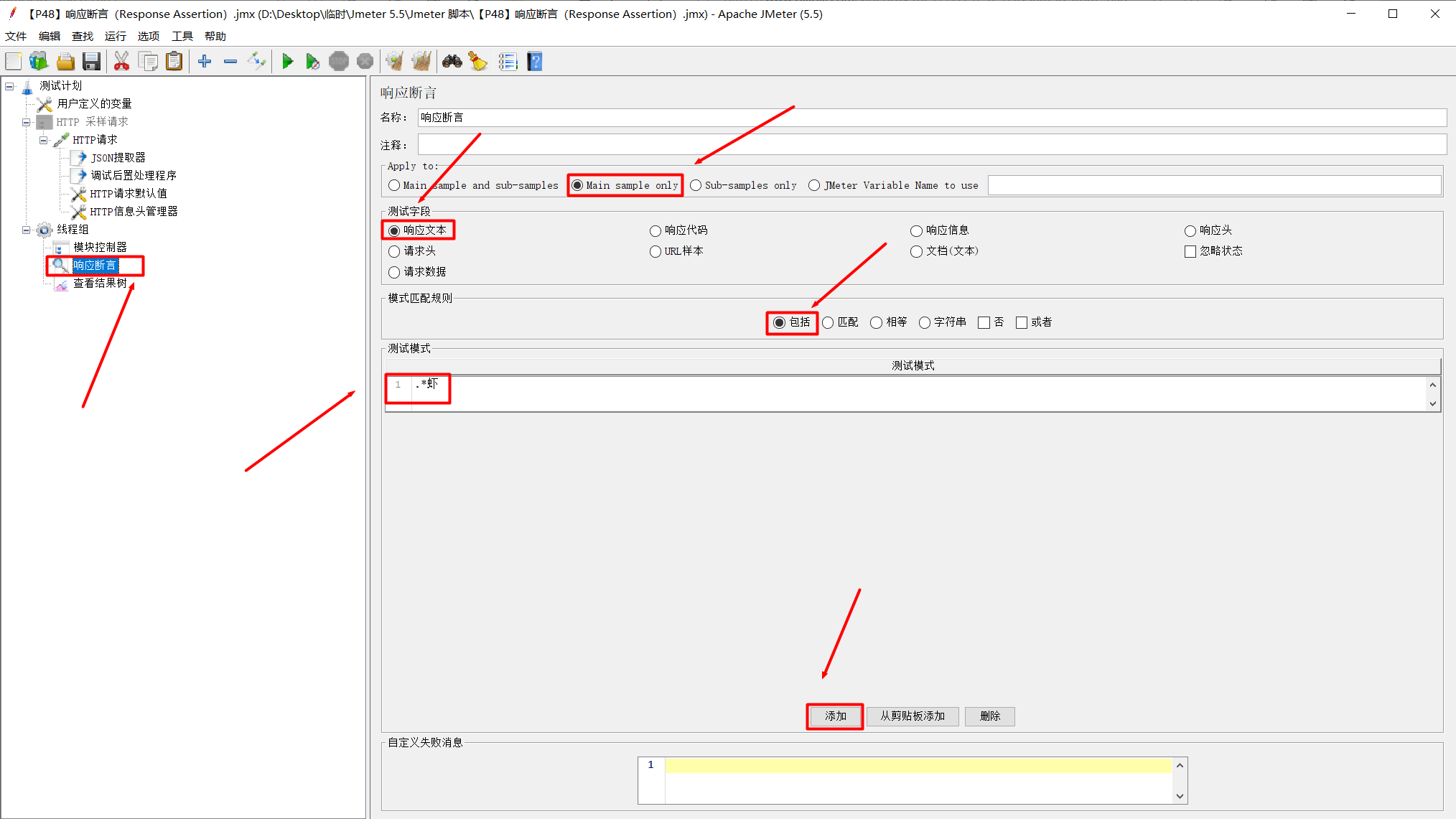Click the Open file icon

coord(65,62)
